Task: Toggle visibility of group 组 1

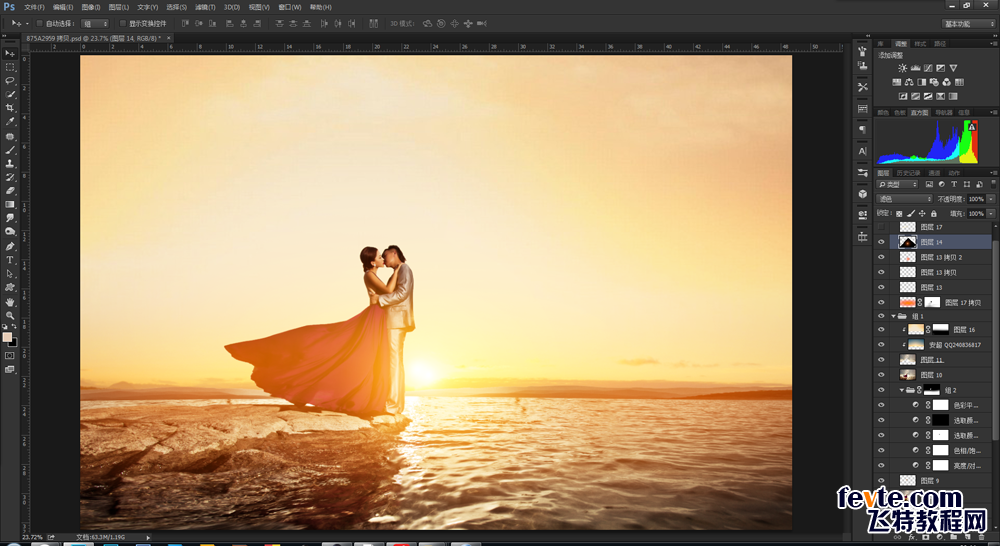Action: pyautogui.click(x=881, y=316)
